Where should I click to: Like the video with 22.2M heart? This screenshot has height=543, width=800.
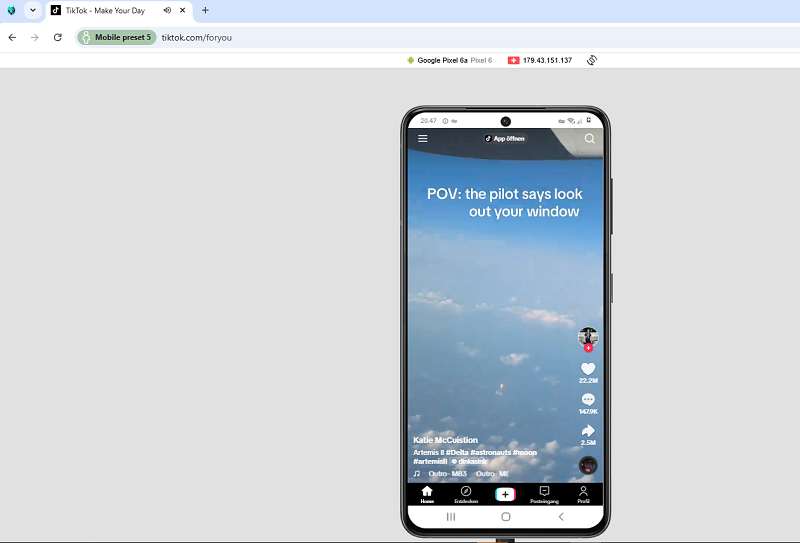588,369
